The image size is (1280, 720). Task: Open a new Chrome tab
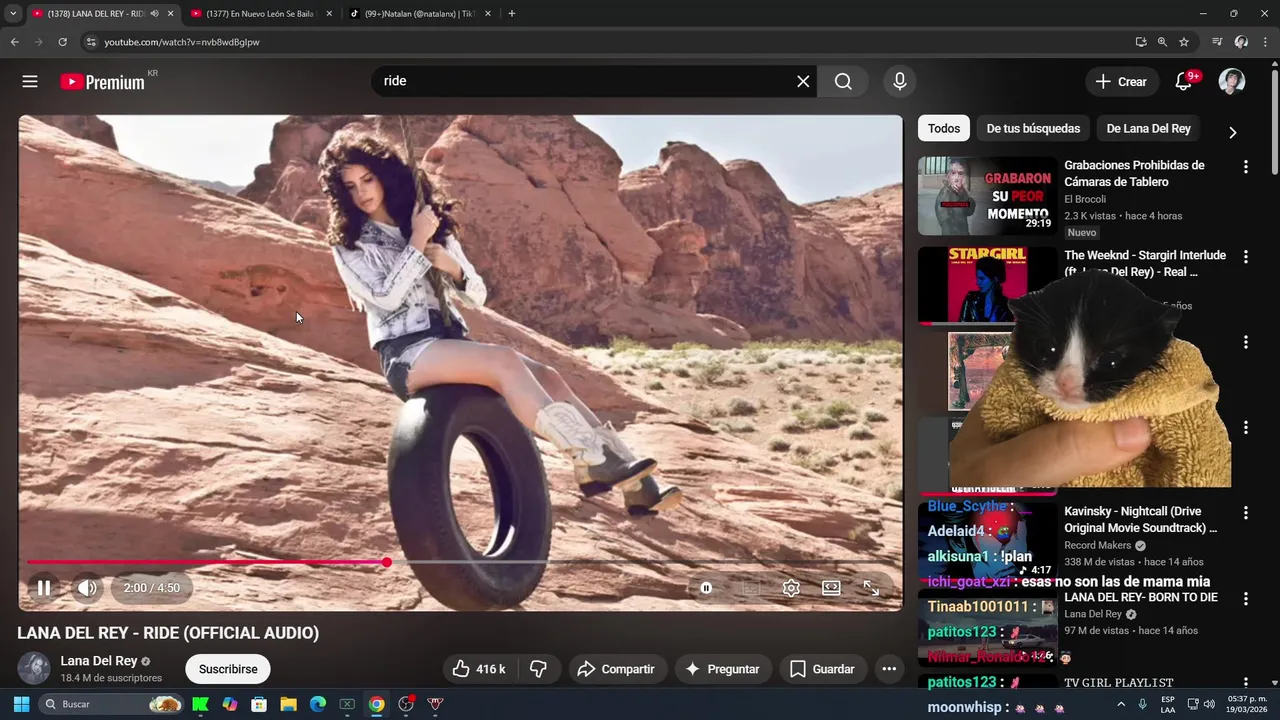point(512,14)
